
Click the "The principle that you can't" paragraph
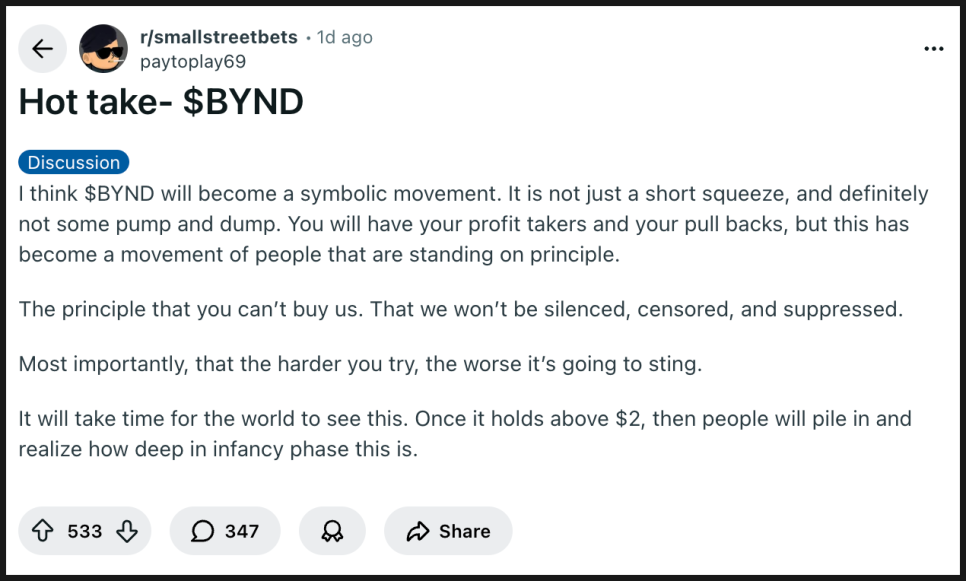tap(460, 308)
